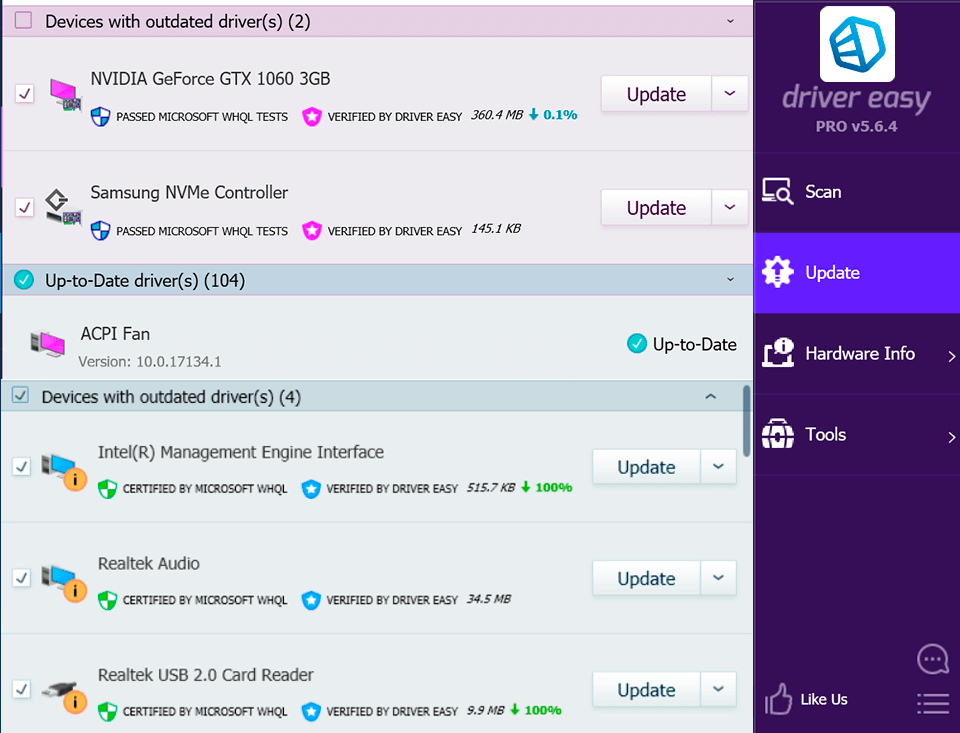Collapse the Devices with outdated drivers (4) section
The image size is (960, 733).
(710, 396)
